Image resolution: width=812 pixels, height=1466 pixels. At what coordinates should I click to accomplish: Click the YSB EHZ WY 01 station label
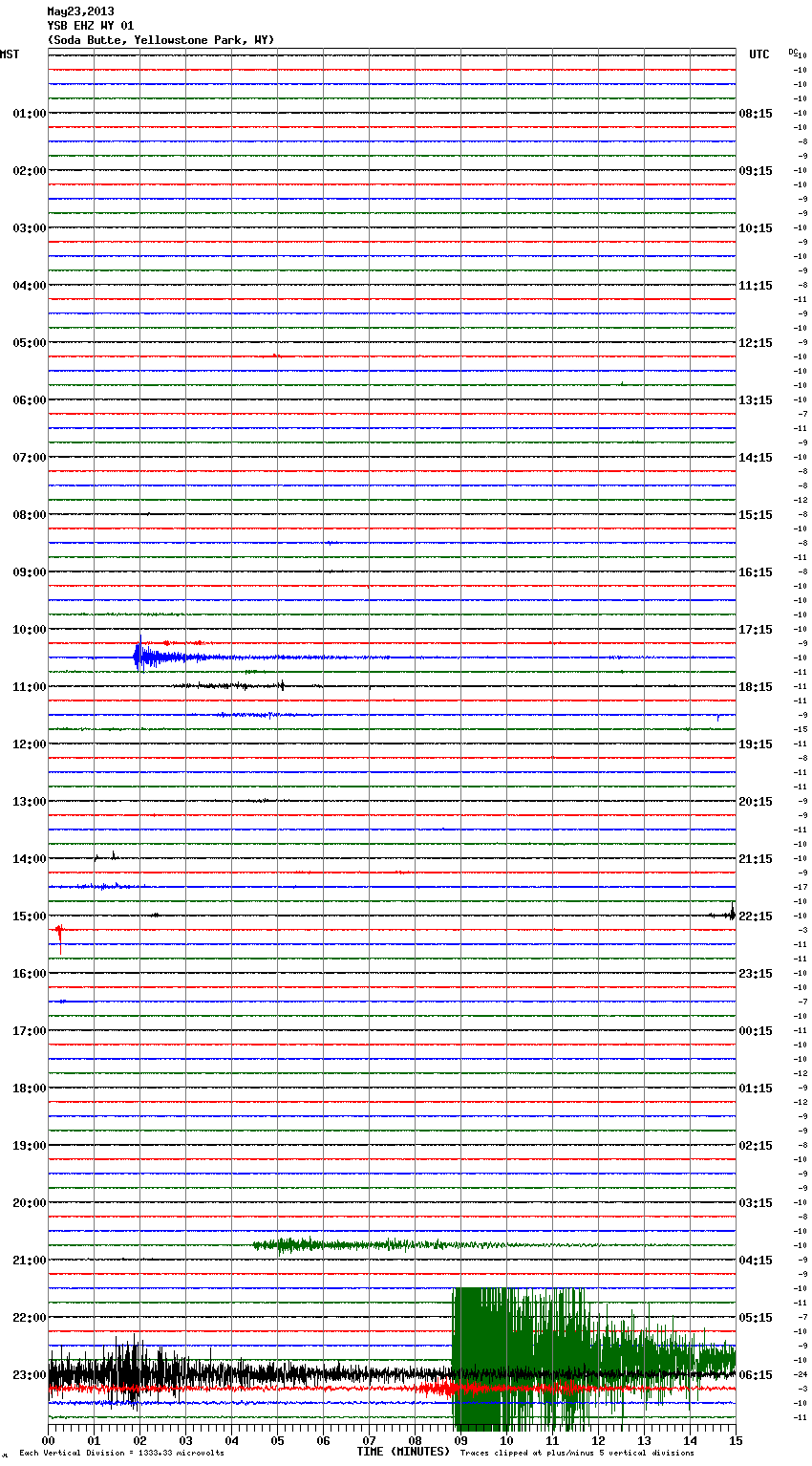(x=90, y=26)
